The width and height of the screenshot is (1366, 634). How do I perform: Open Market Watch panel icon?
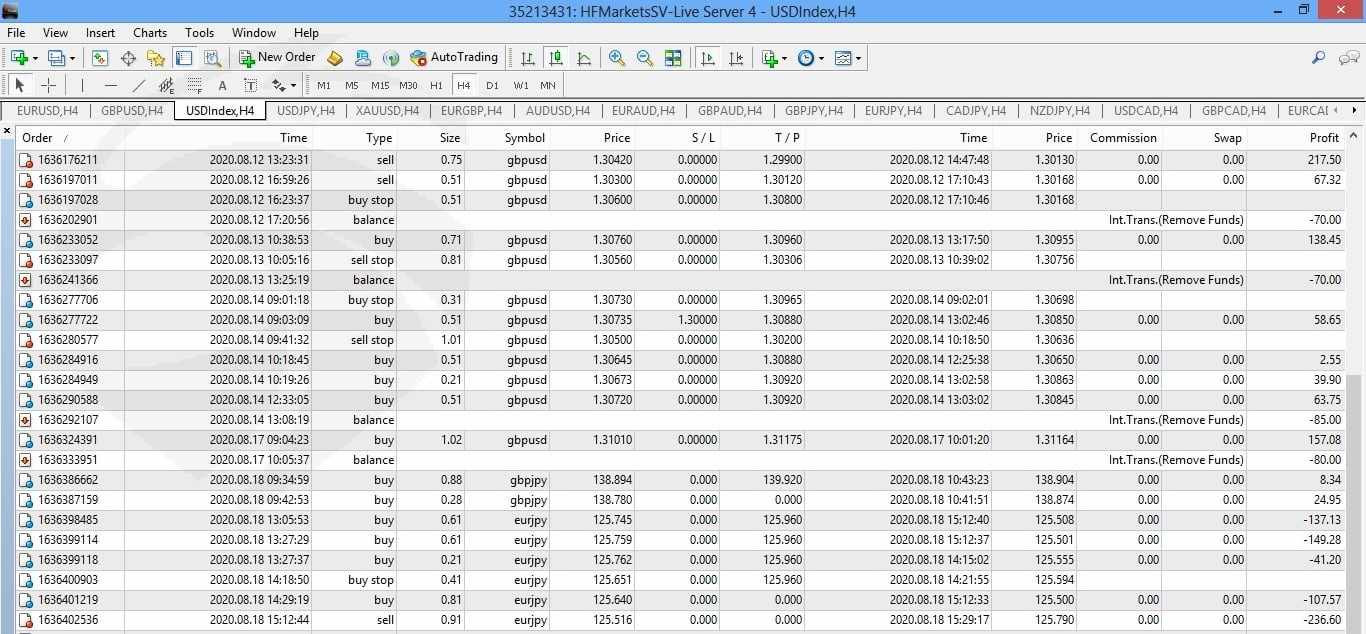click(x=100, y=58)
